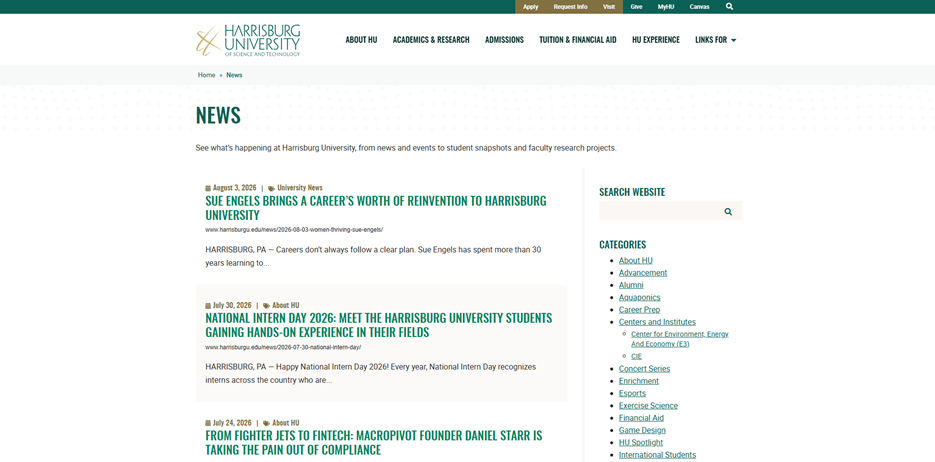The image size is (935, 462).
Task: Click Request Info in top bar
Action: click(x=570, y=7)
